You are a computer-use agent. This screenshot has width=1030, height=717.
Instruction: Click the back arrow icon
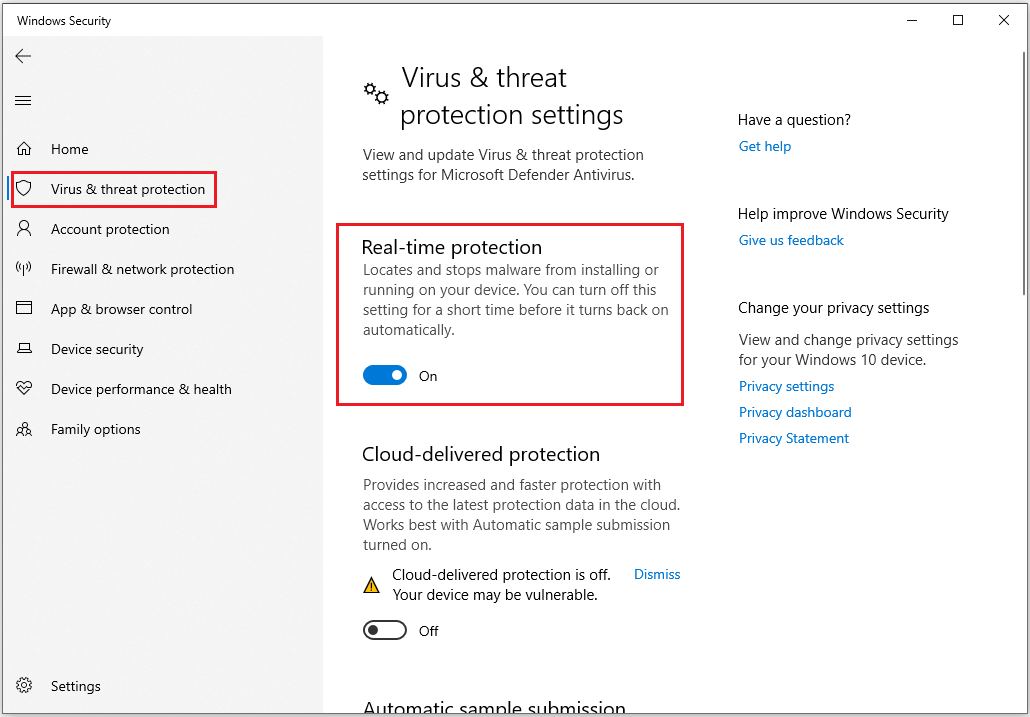click(23, 56)
